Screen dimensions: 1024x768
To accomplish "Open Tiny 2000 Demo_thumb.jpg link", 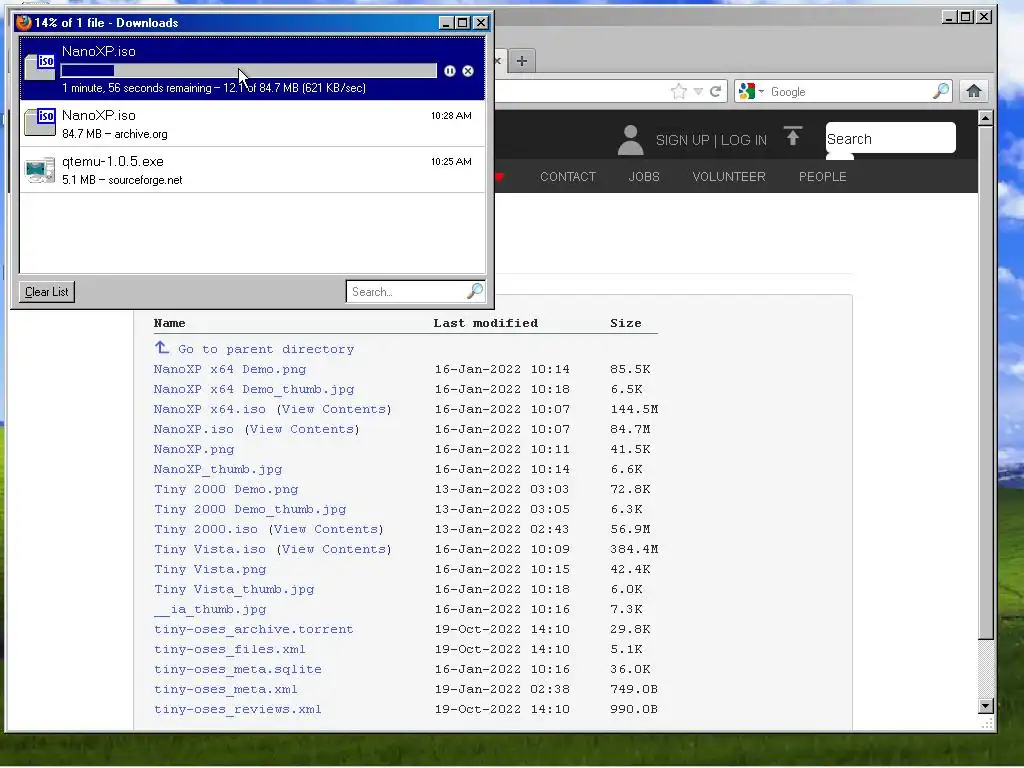I will point(250,509).
